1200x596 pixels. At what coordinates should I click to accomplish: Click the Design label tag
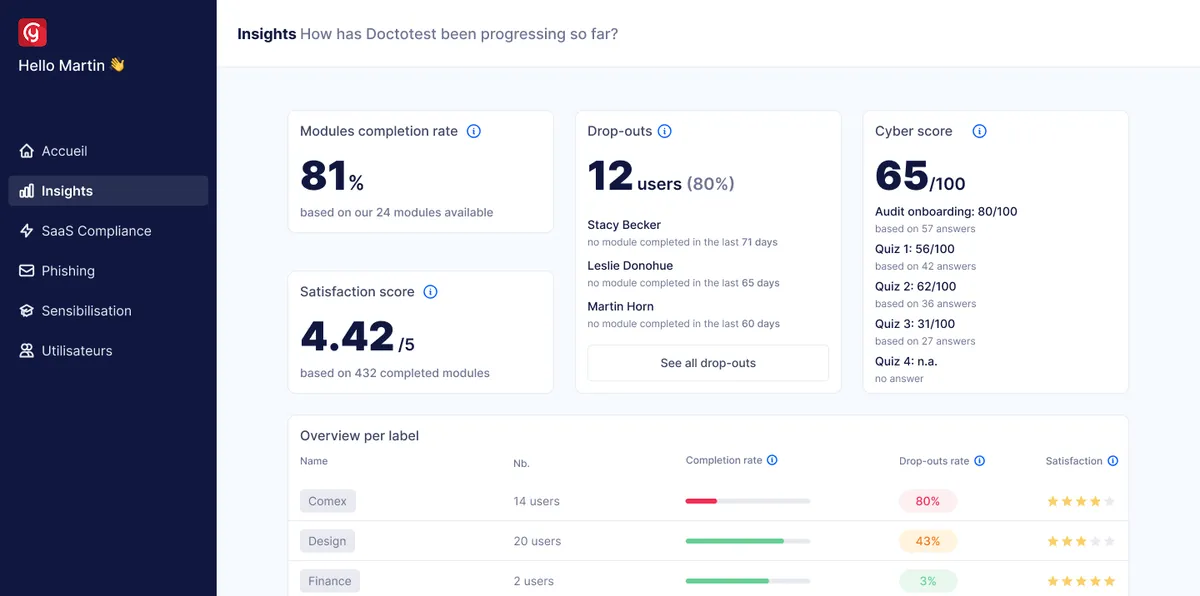[327, 541]
